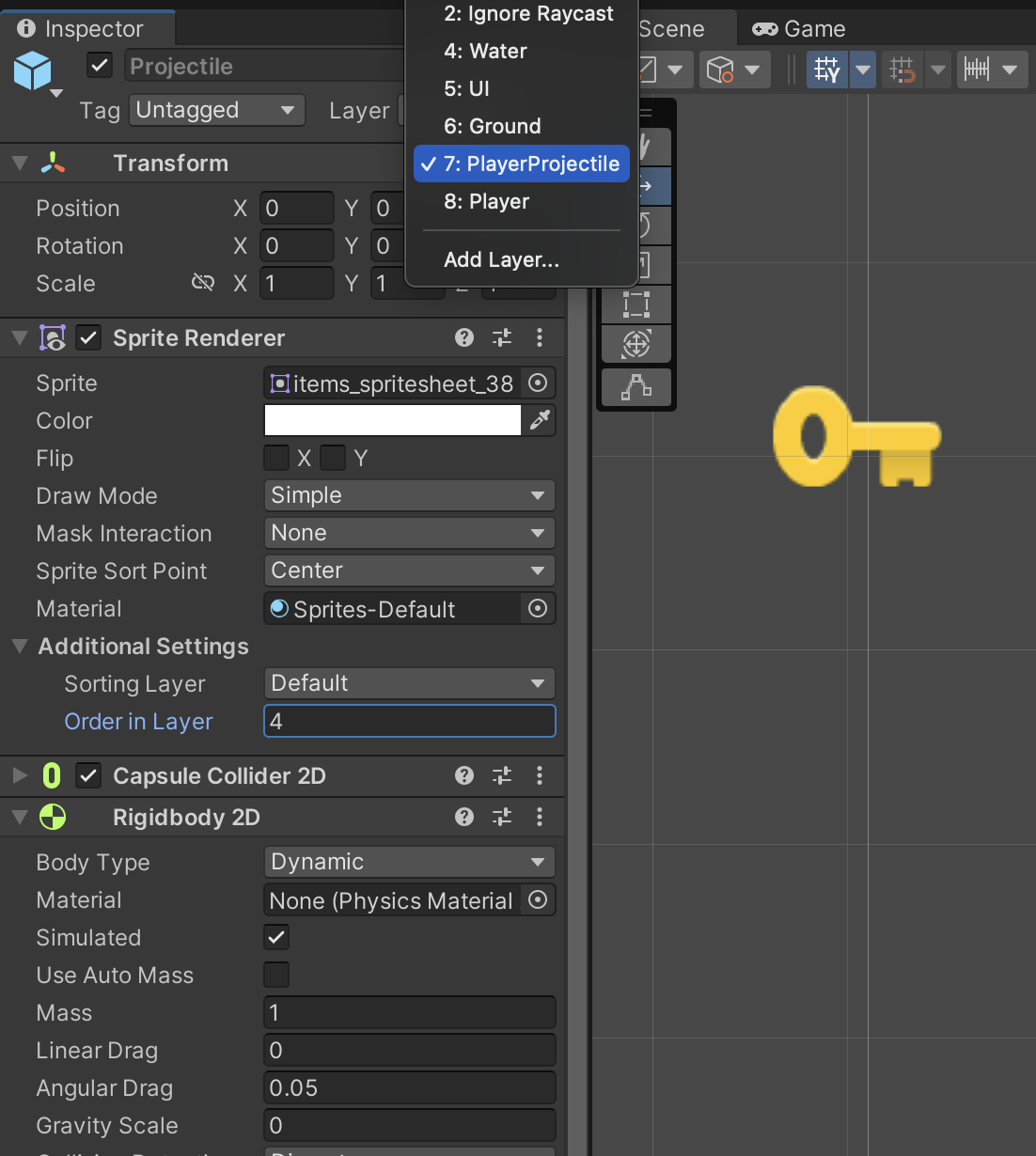Select the Rect tool in scene toolbar
Screen dimensions: 1036x1156
click(x=636, y=305)
